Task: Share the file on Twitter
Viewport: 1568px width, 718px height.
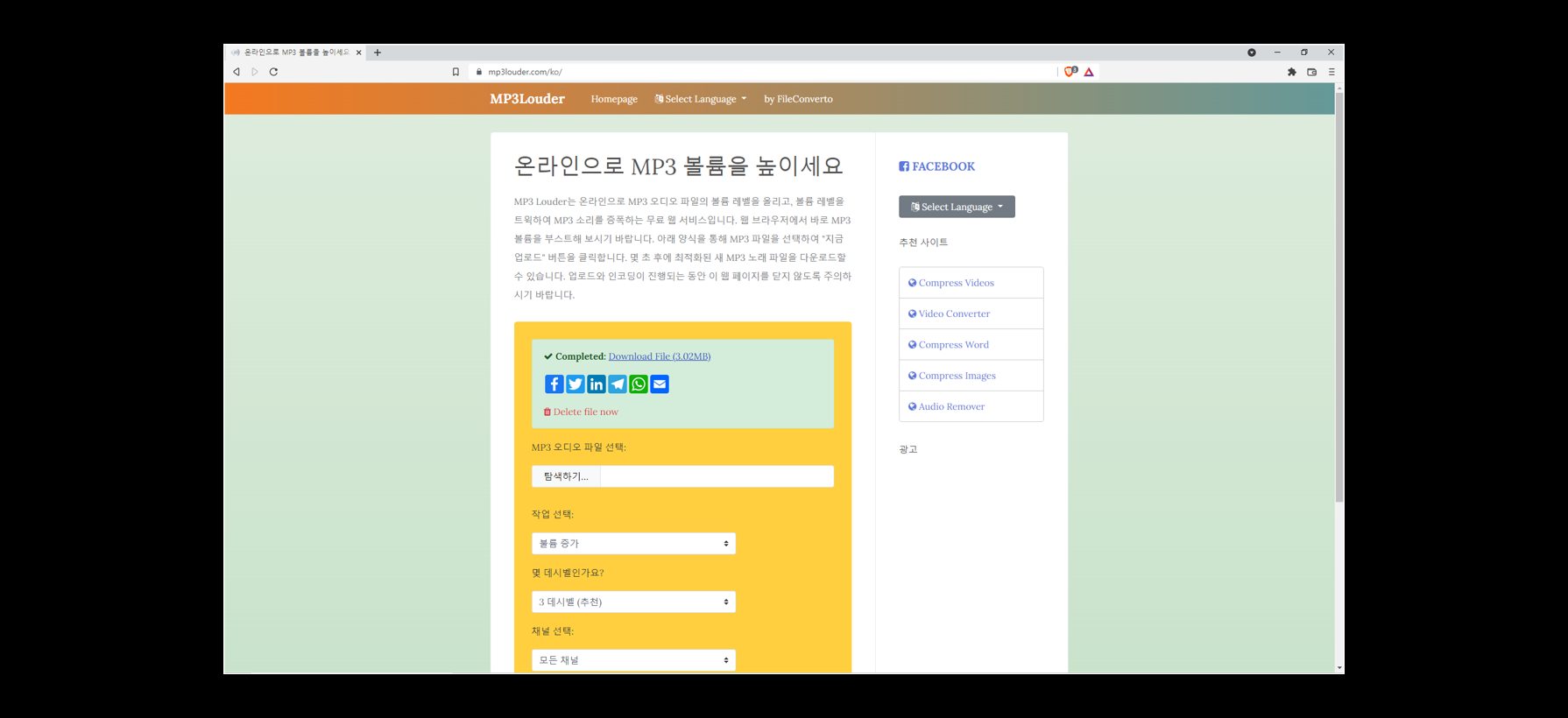Action: [575, 384]
